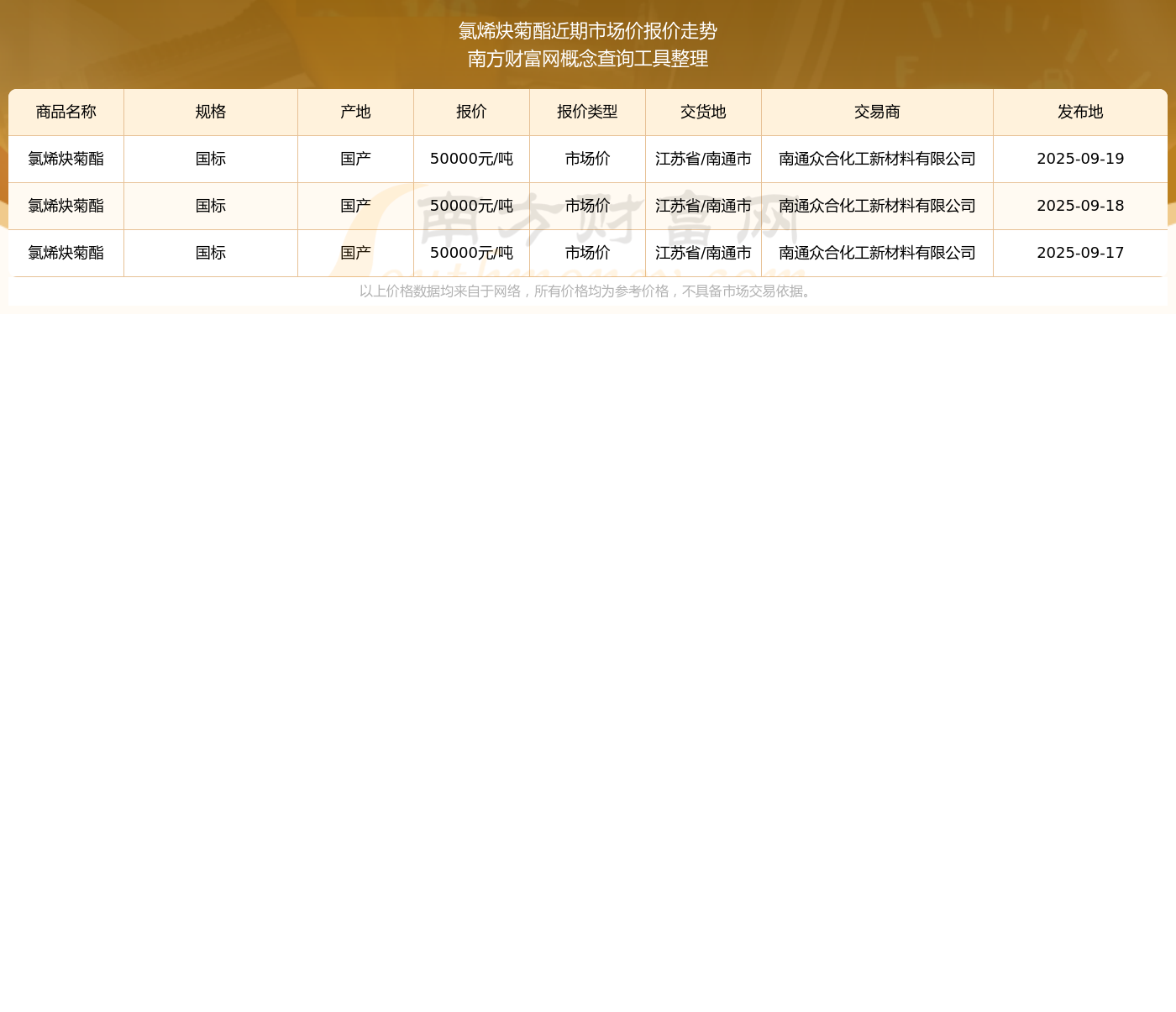Screen dimensions: 1176x1012
Task: Select 氯烯炔菊酯 in the 2025-09-18 row
Action: pos(66,206)
